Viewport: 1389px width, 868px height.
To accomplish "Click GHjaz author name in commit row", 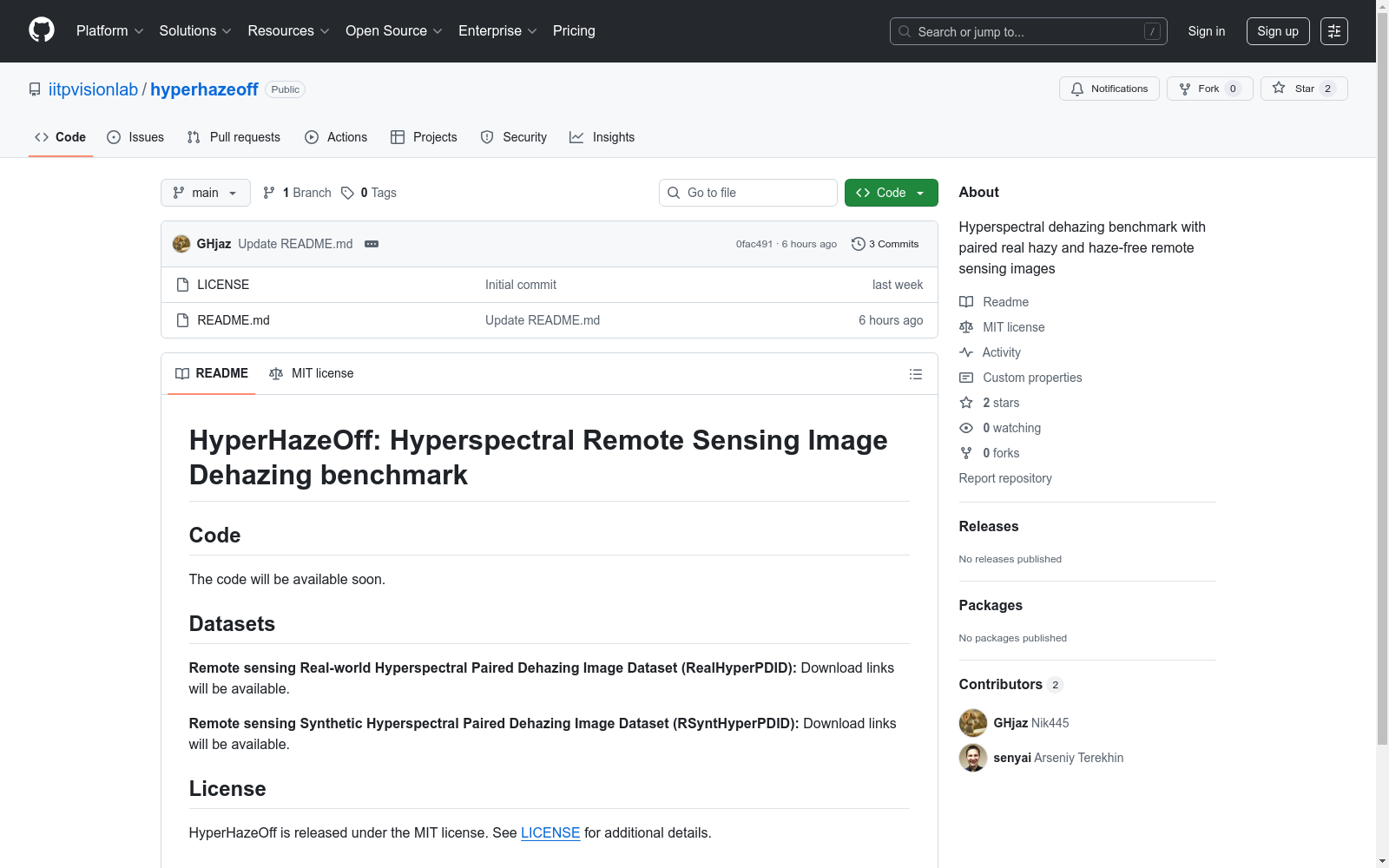I will coord(214,244).
